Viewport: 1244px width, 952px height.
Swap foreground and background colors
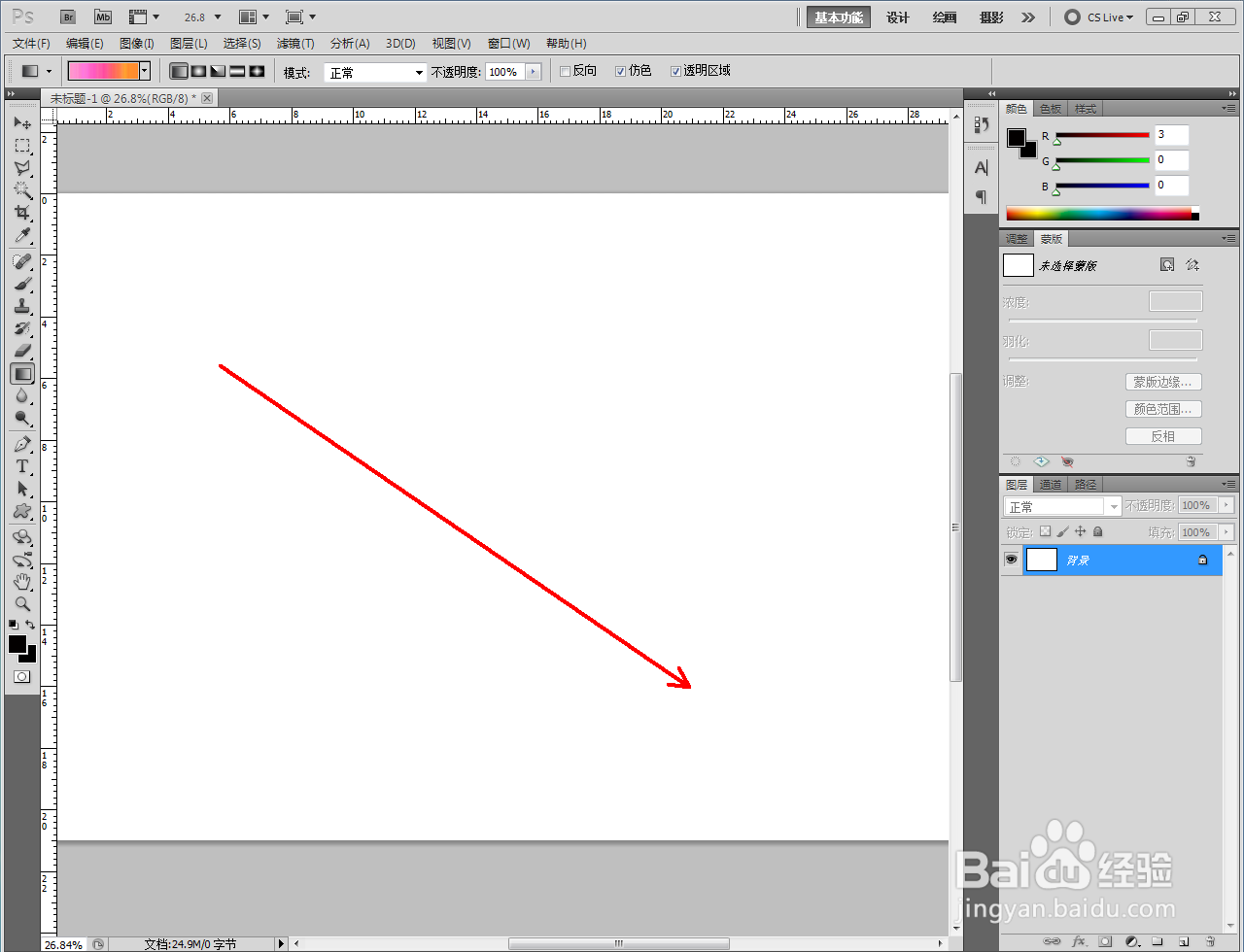tap(31, 625)
